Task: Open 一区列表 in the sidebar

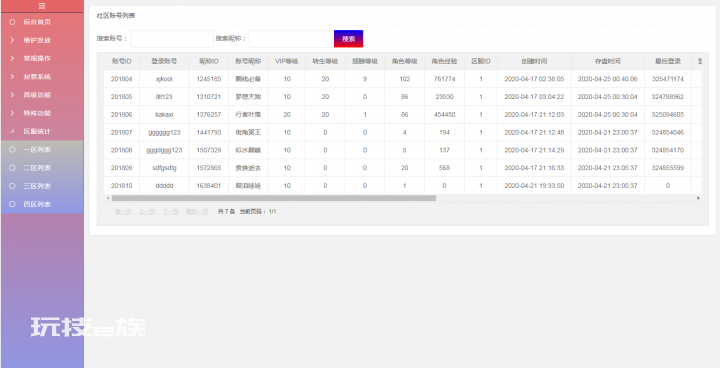Action: tap(42, 150)
